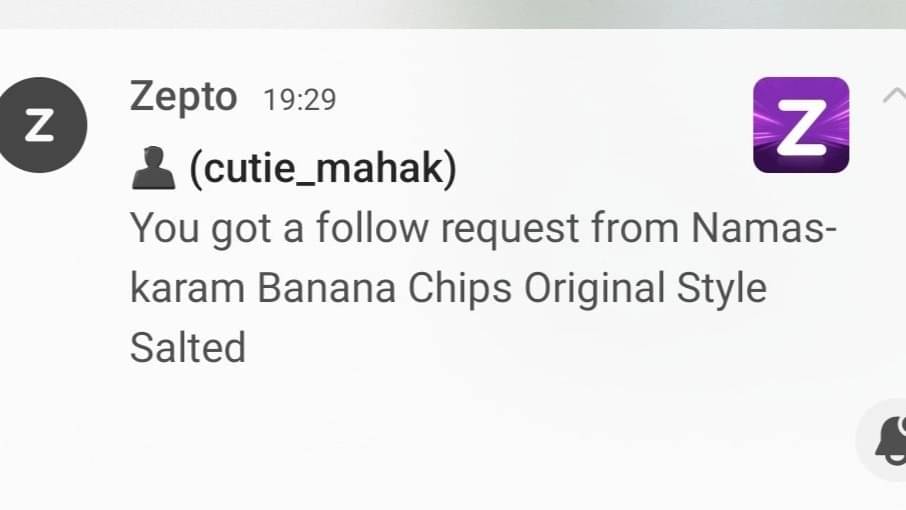The height and width of the screenshot is (510, 906).
Task: Click the Zepto app name label
Action: click(x=183, y=98)
